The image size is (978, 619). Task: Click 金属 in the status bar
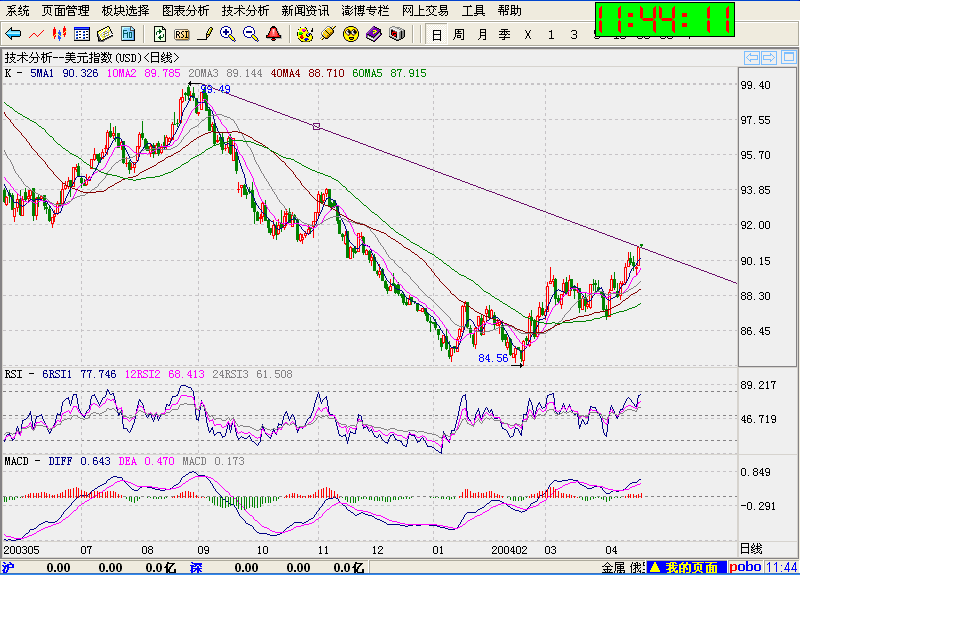pyautogui.click(x=613, y=568)
